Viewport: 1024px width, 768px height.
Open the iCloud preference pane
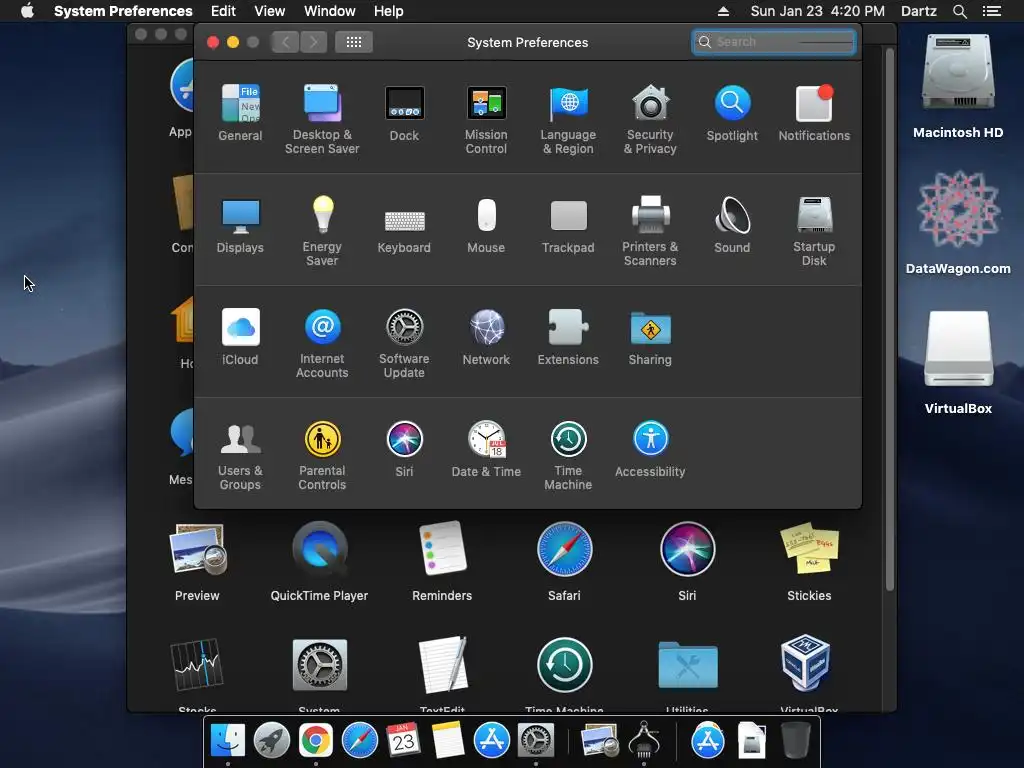coord(240,336)
